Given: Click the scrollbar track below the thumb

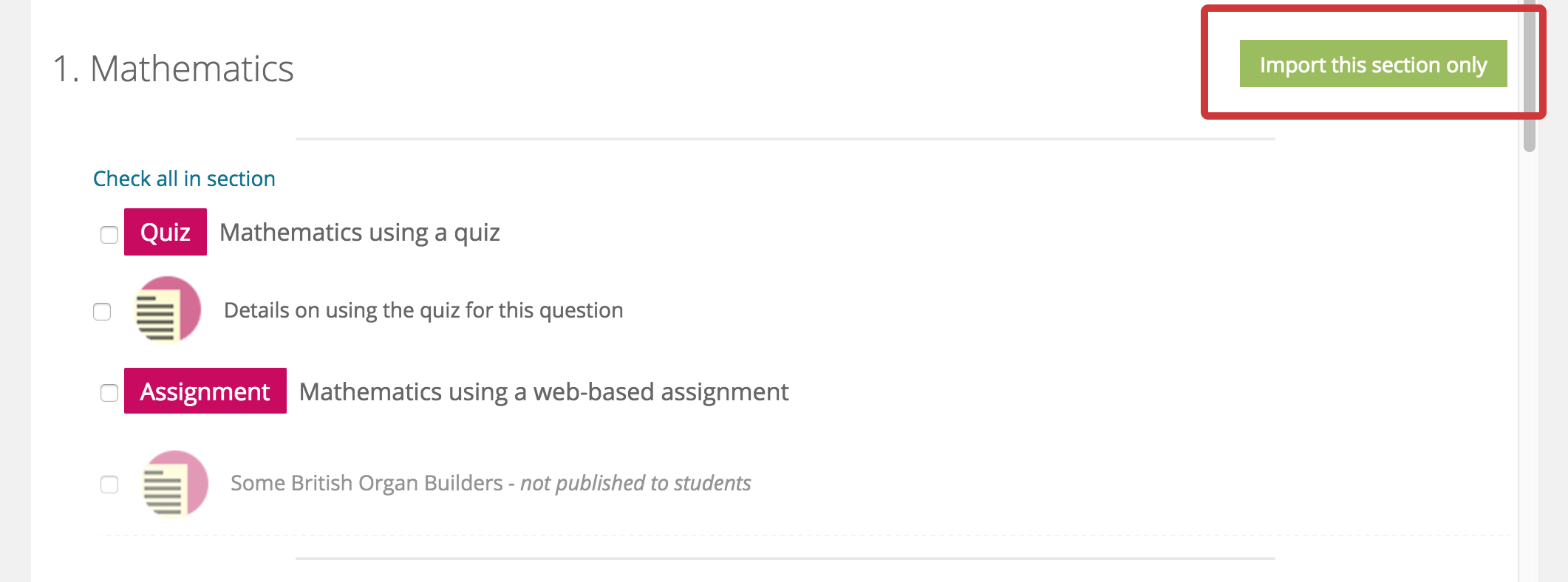Looking at the screenshot, I should click(x=1530, y=369).
